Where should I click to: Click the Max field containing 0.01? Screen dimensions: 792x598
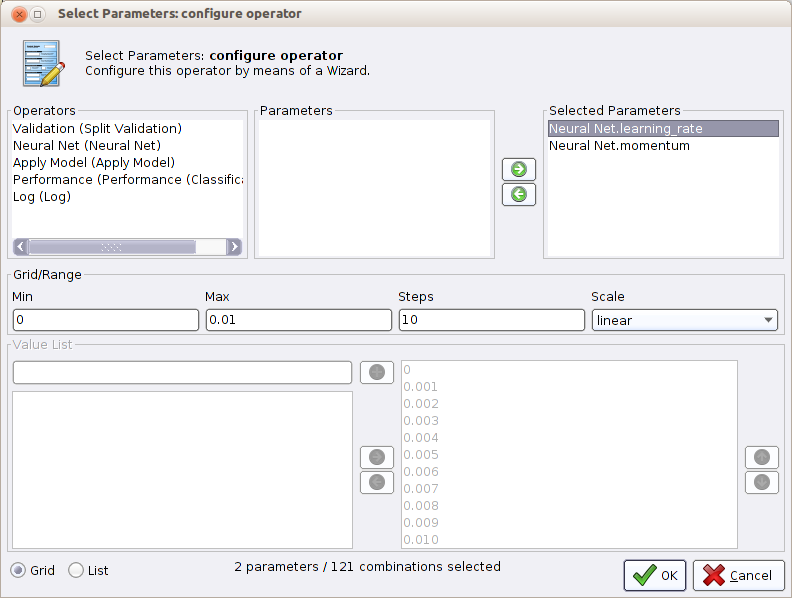tap(298, 320)
